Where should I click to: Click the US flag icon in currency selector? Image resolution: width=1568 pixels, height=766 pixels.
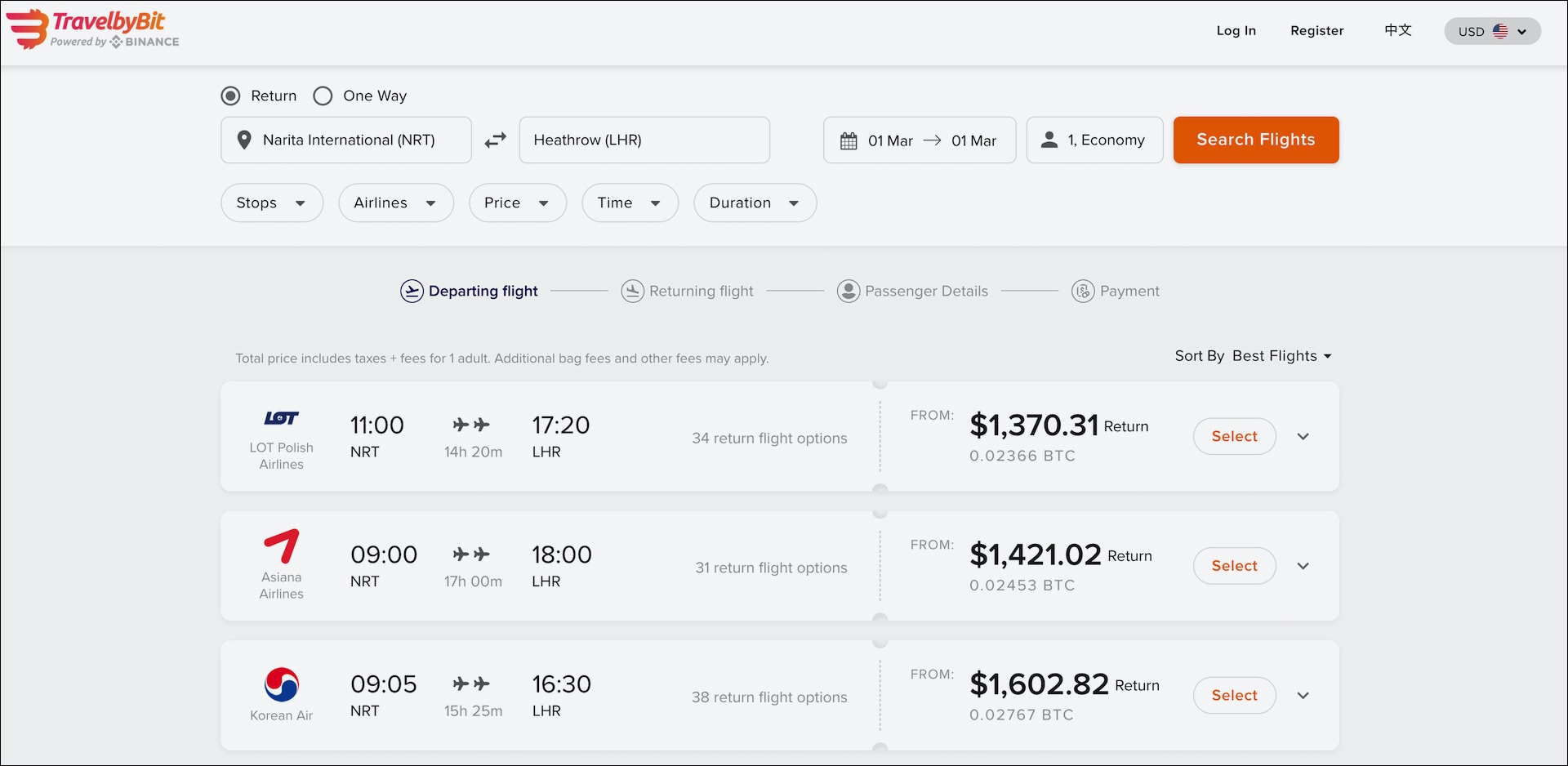[1500, 31]
